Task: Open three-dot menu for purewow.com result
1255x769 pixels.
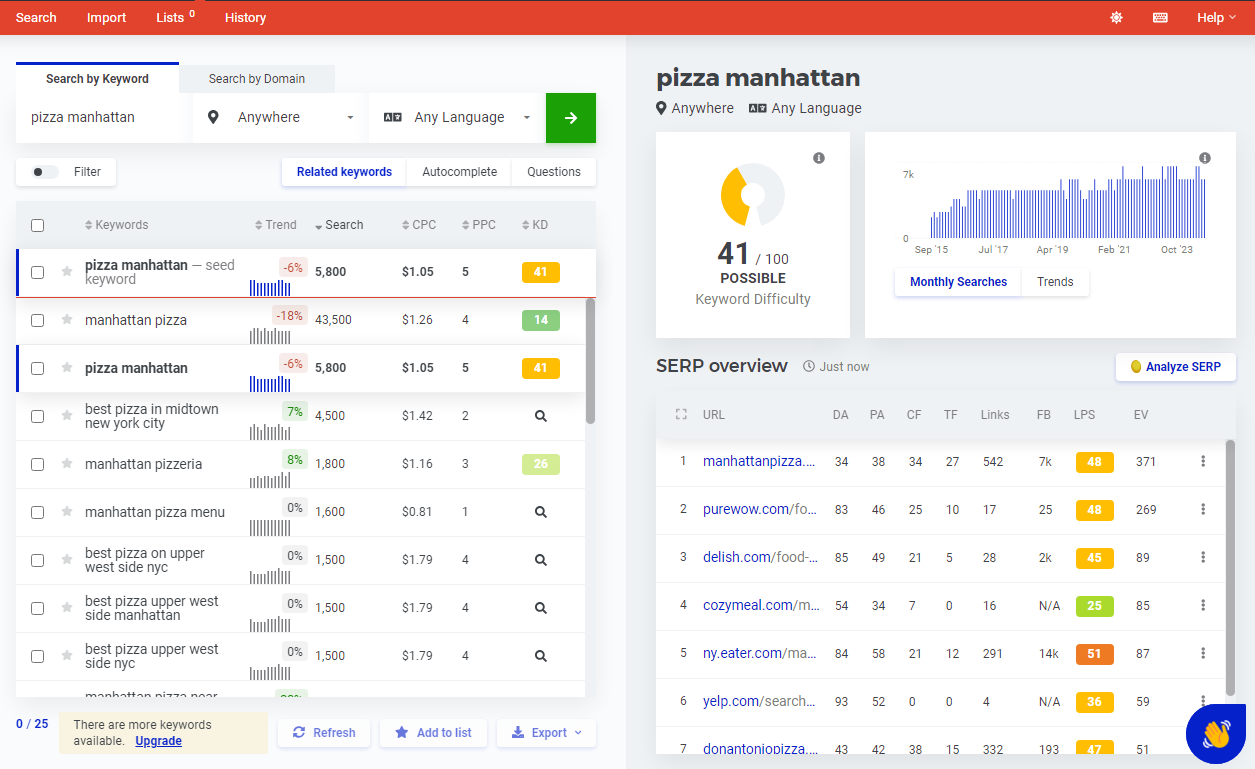Action: tap(1203, 509)
